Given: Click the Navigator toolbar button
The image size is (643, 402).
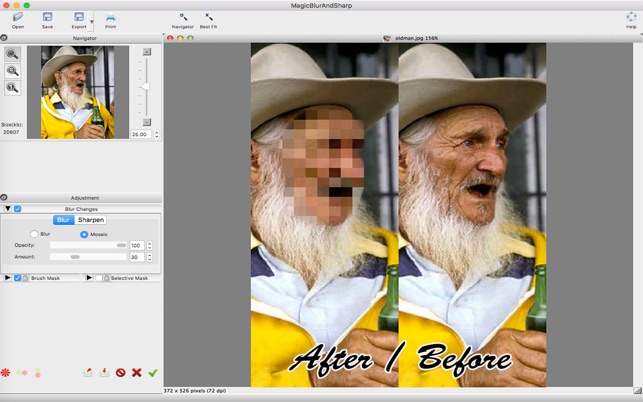Looking at the screenshot, I should click(182, 18).
